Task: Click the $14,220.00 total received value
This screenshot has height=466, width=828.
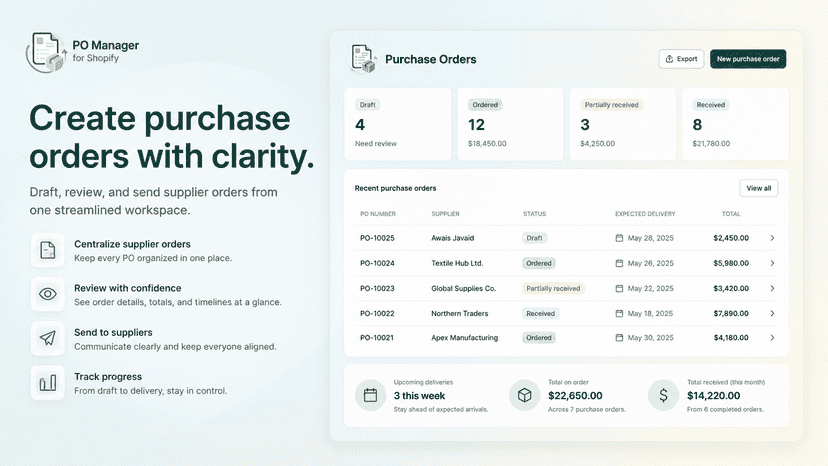Action: pyautogui.click(x=713, y=396)
